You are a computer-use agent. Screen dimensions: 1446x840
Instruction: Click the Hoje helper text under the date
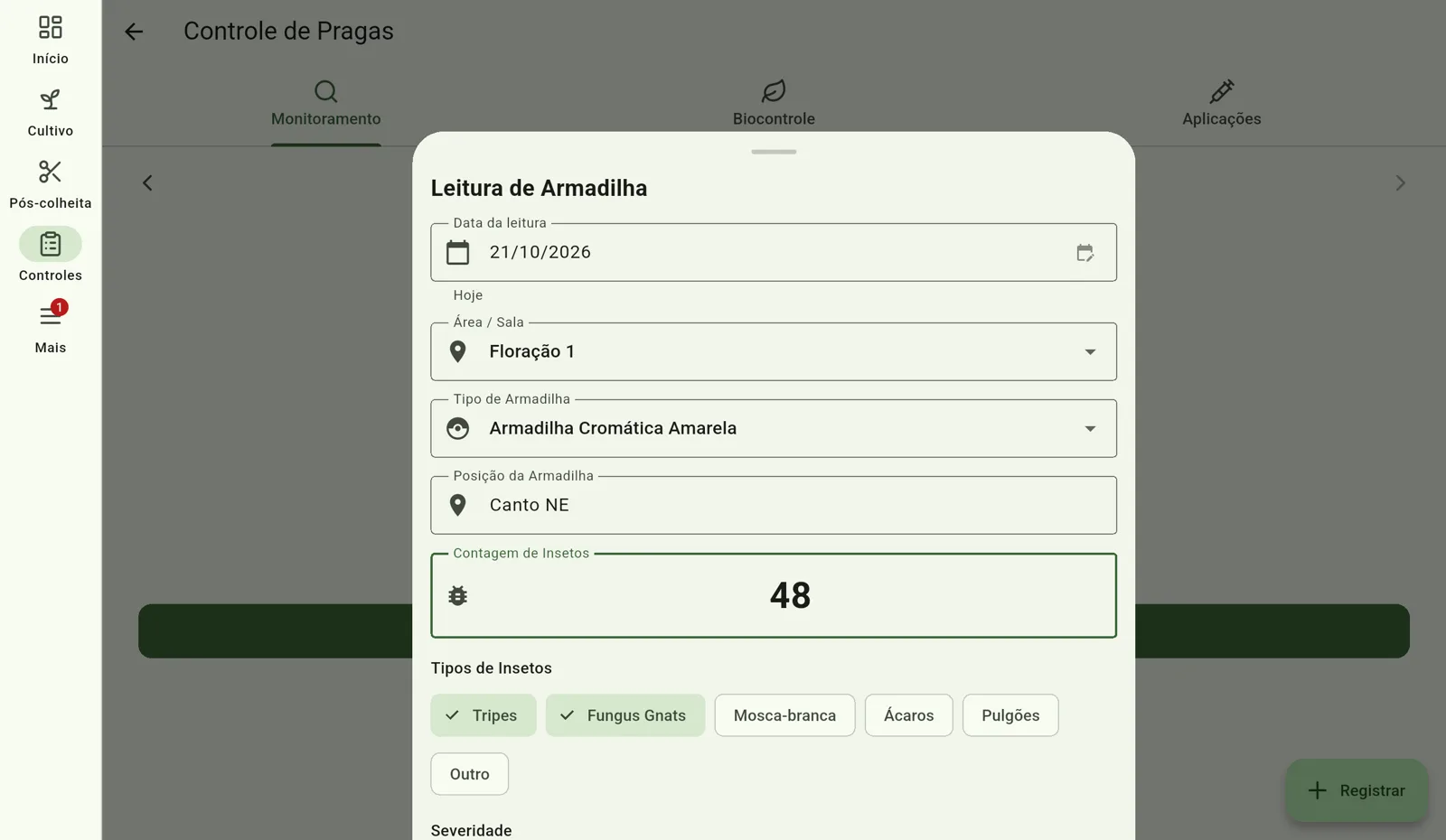pos(468,295)
